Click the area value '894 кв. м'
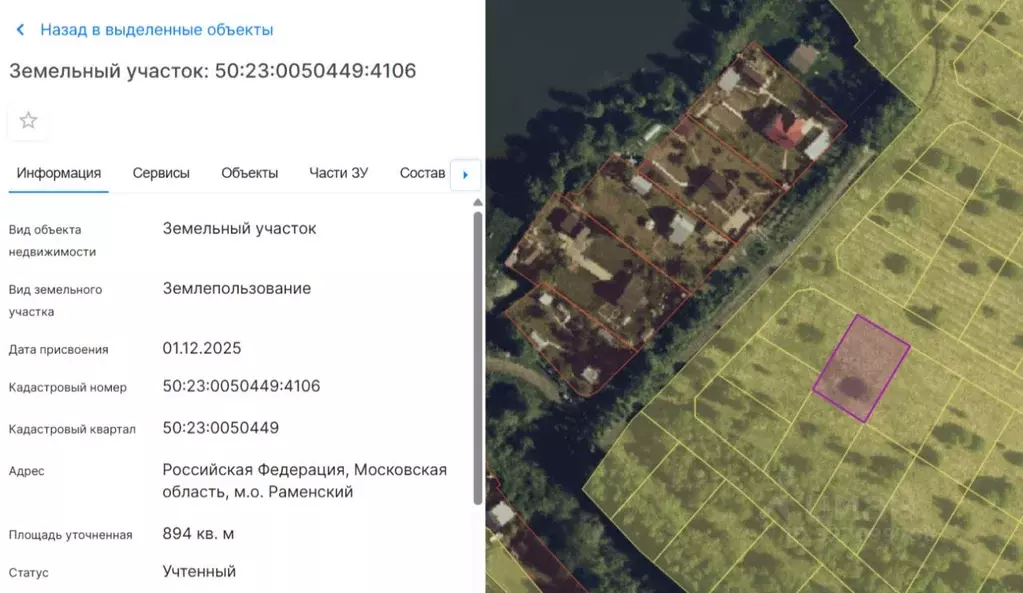 [x=198, y=533]
